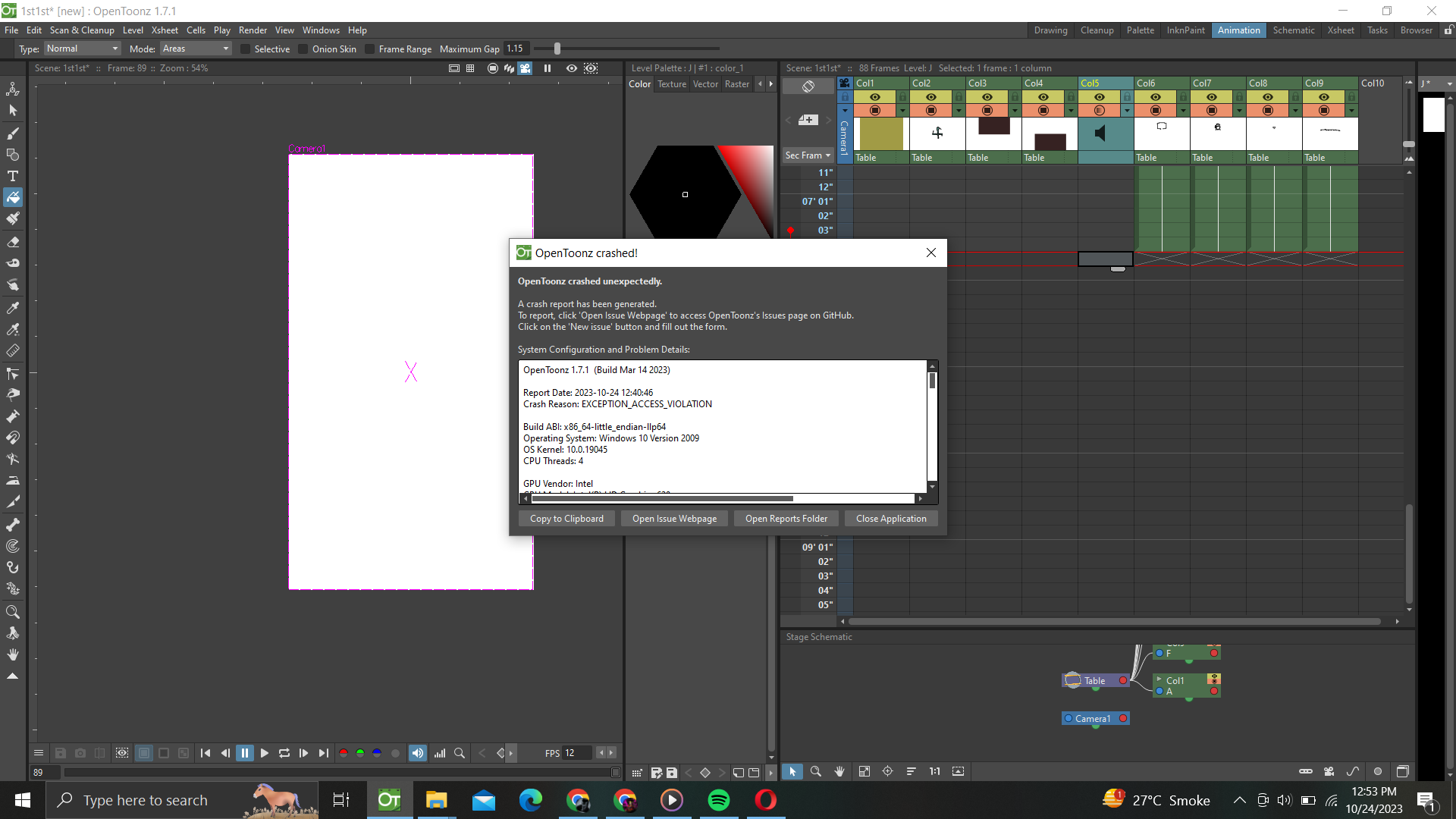
Task: Select the Type tool
Action: [13, 176]
